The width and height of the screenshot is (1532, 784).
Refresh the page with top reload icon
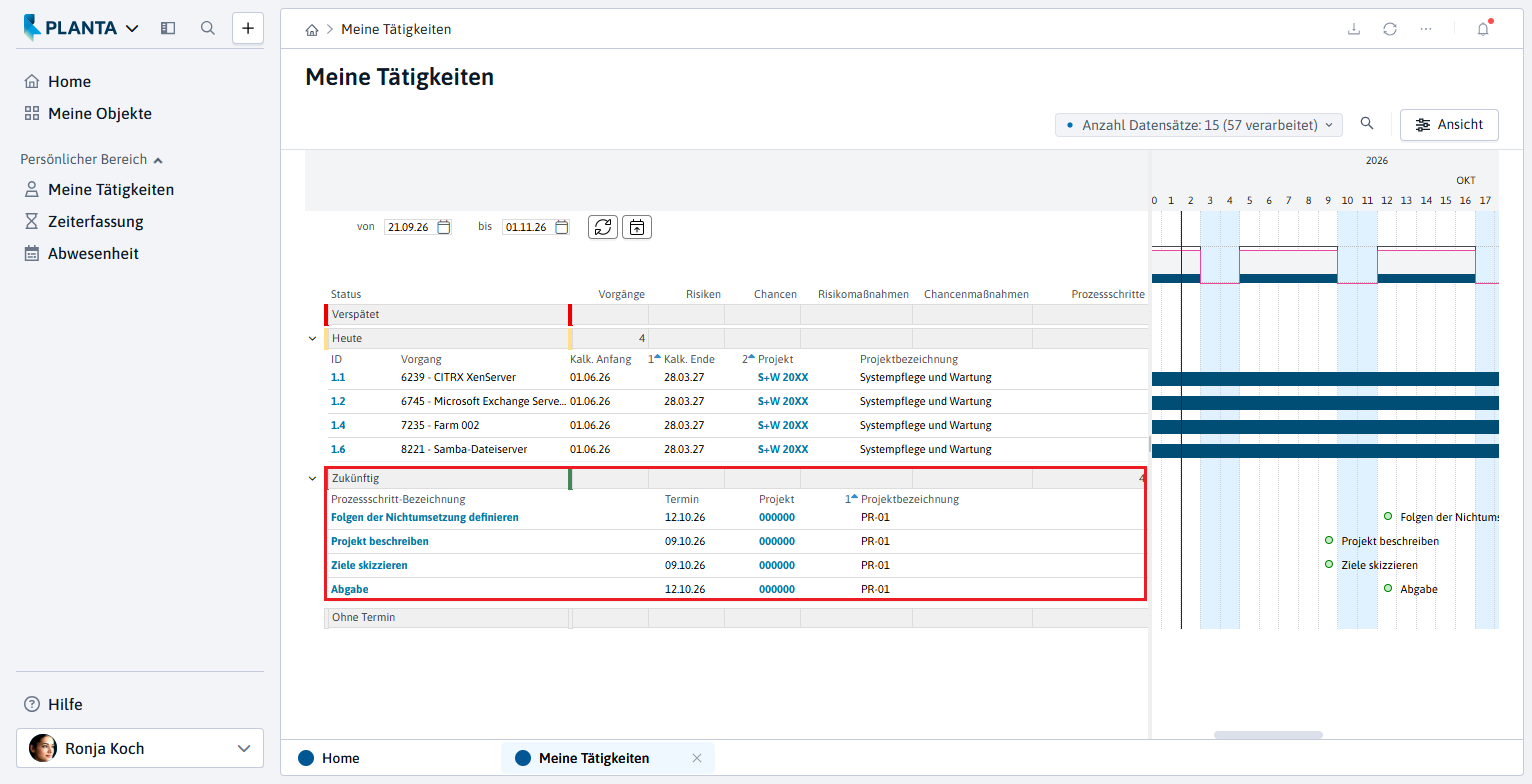[1390, 29]
